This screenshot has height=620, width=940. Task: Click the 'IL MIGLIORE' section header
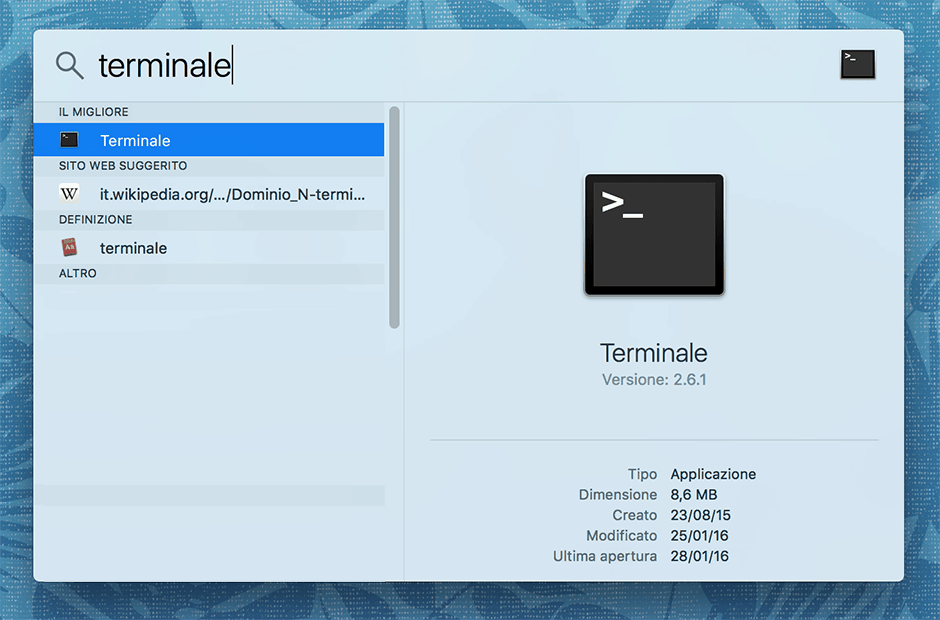click(94, 112)
